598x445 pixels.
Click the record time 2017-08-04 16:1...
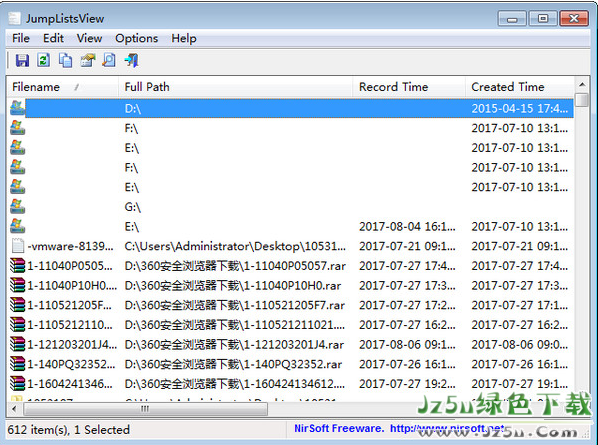(407, 227)
